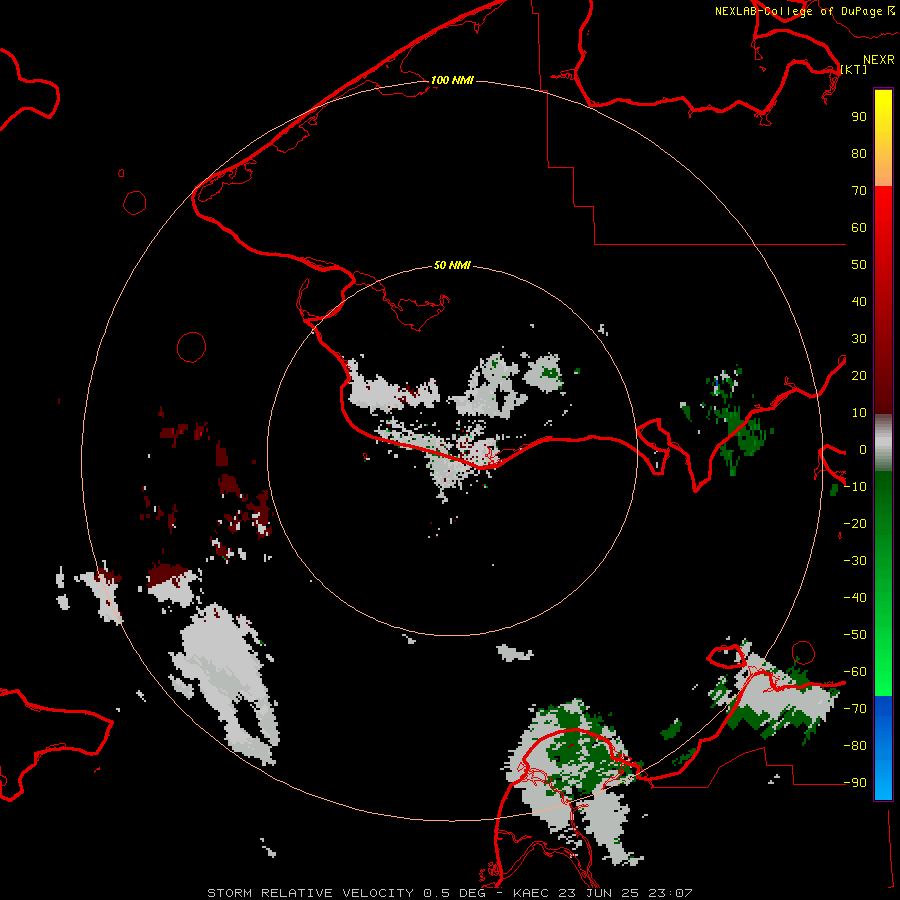Screen dimensions: 900x900
Task: Select the positive 40 scale label
Action: tap(859, 301)
